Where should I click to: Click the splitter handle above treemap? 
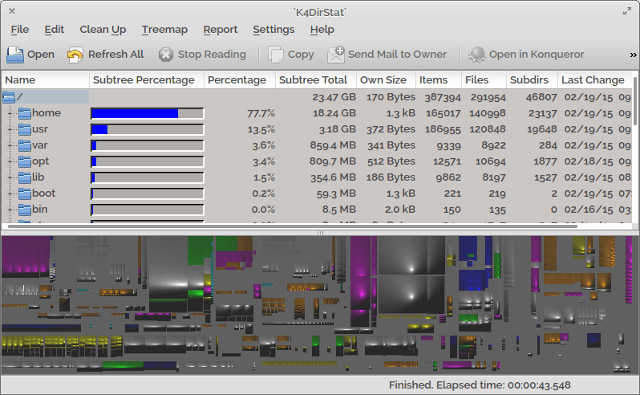[x=320, y=233]
